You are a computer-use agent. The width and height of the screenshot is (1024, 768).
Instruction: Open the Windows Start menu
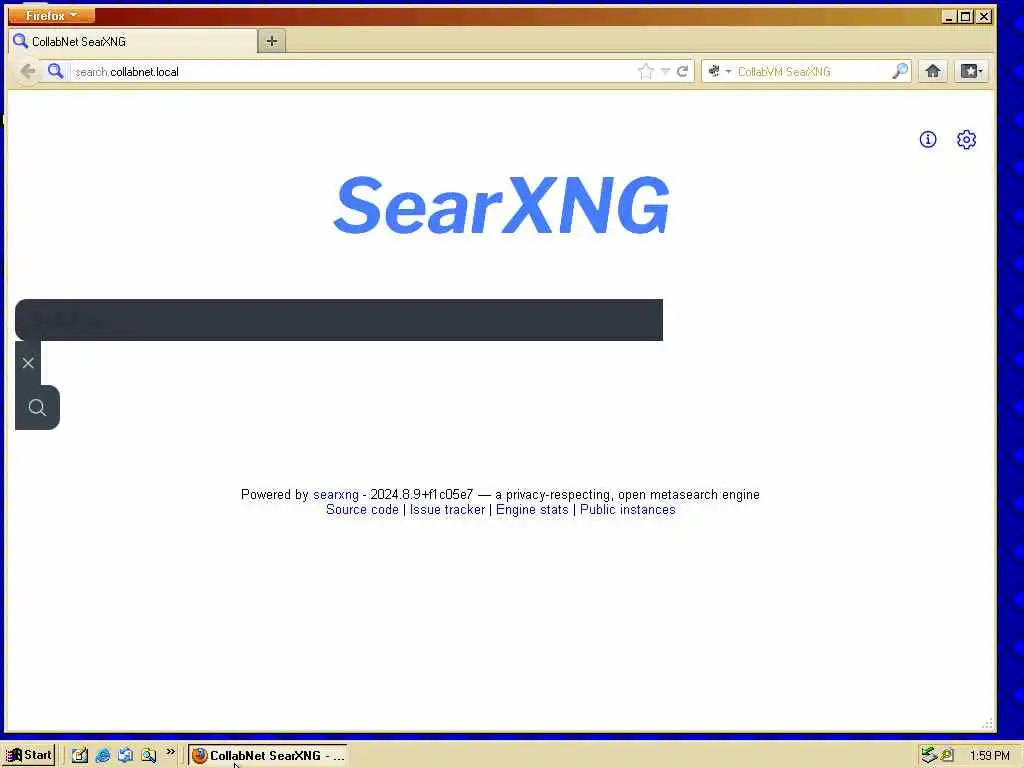pos(29,755)
